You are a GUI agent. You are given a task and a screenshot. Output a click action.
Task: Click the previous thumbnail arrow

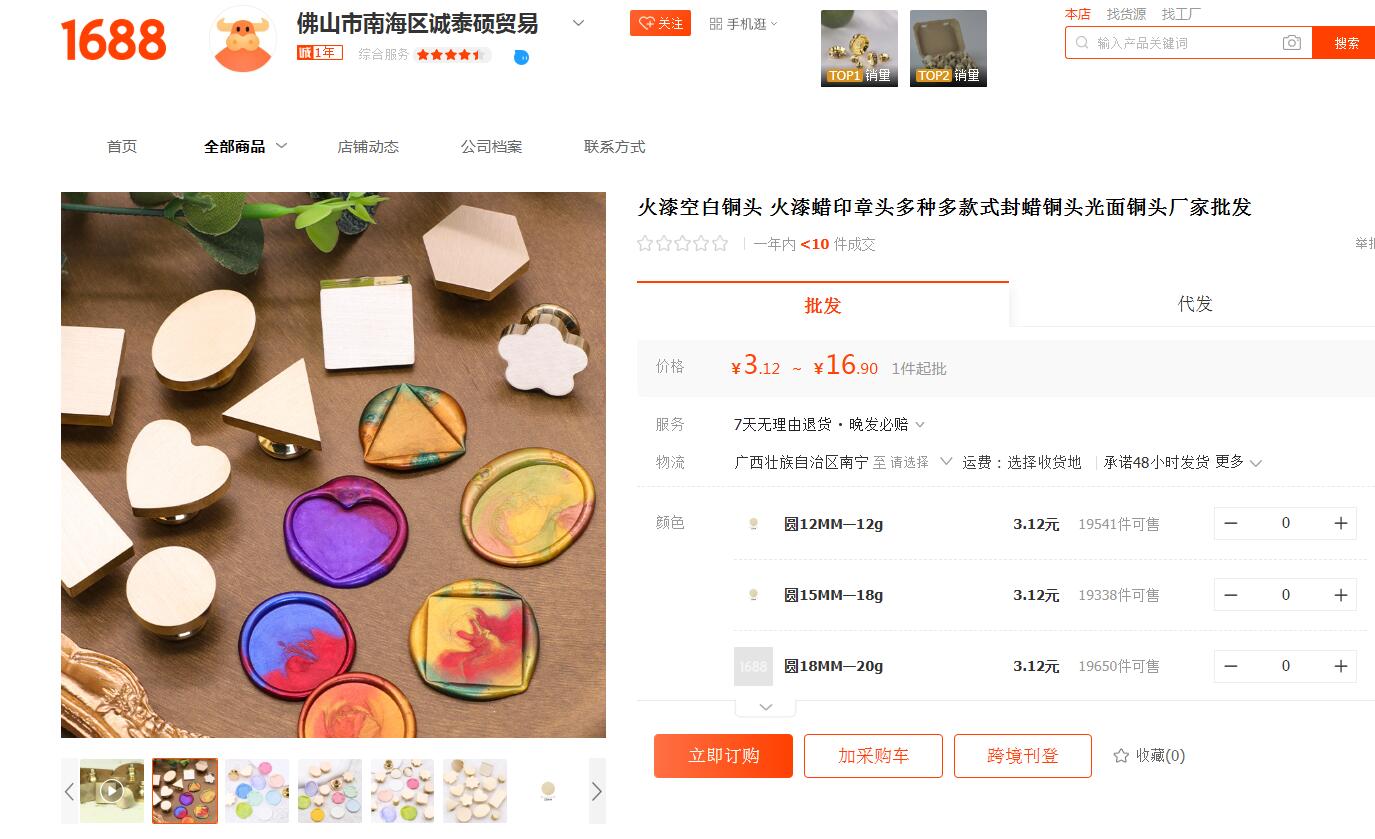pos(69,791)
